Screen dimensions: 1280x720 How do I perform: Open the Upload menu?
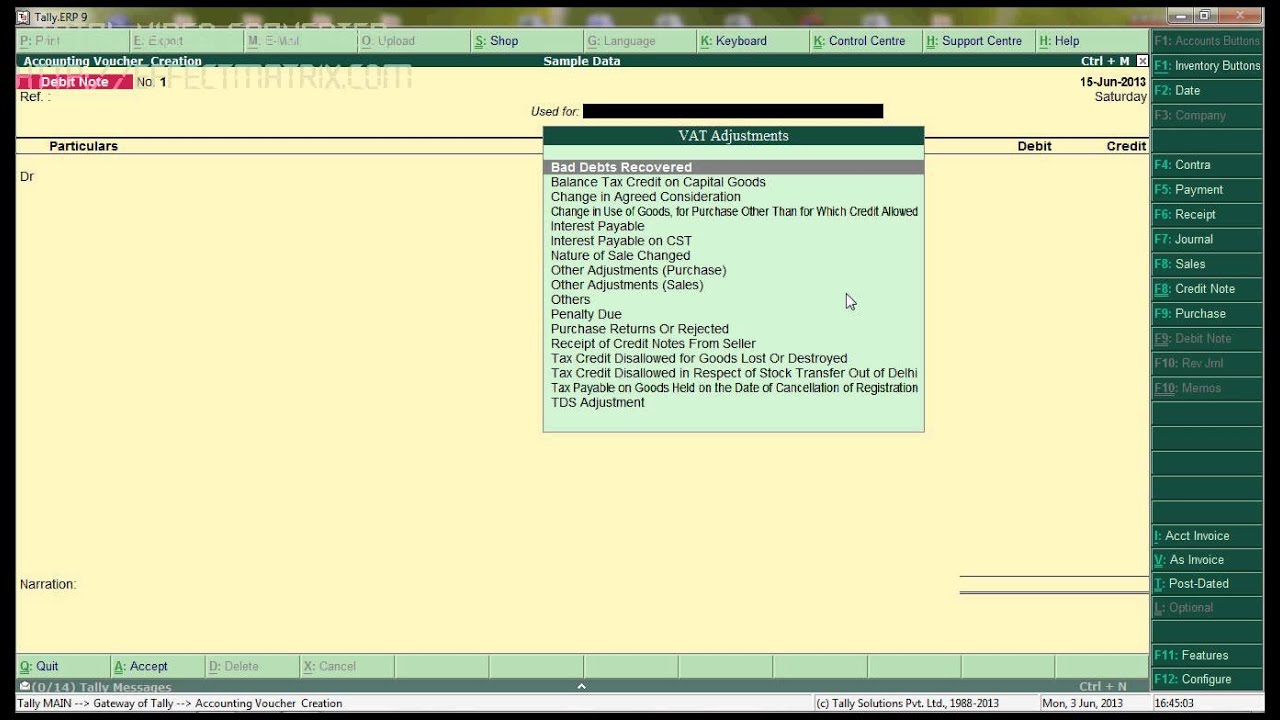(413, 41)
